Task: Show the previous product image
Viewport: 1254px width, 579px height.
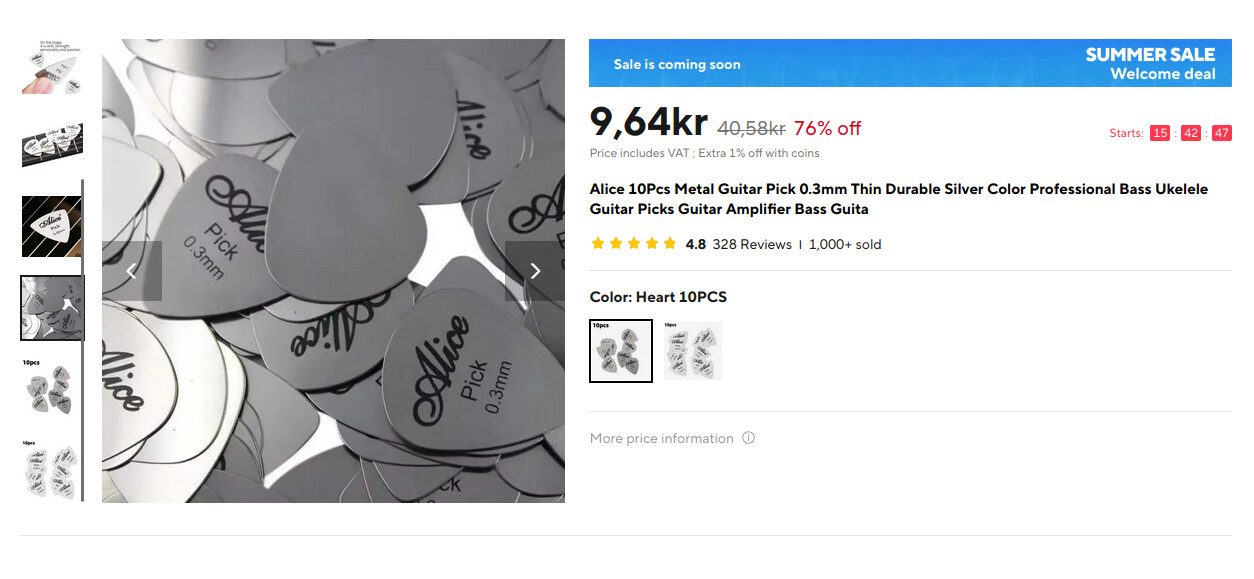Action: pyautogui.click(x=131, y=271)
